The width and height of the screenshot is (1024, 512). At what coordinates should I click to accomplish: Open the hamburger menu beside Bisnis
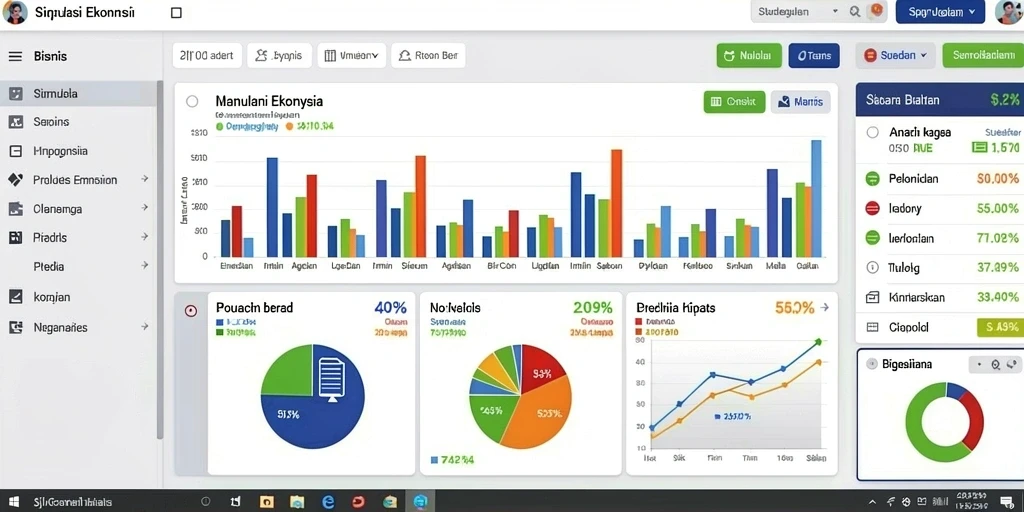(x=15, y=56)
